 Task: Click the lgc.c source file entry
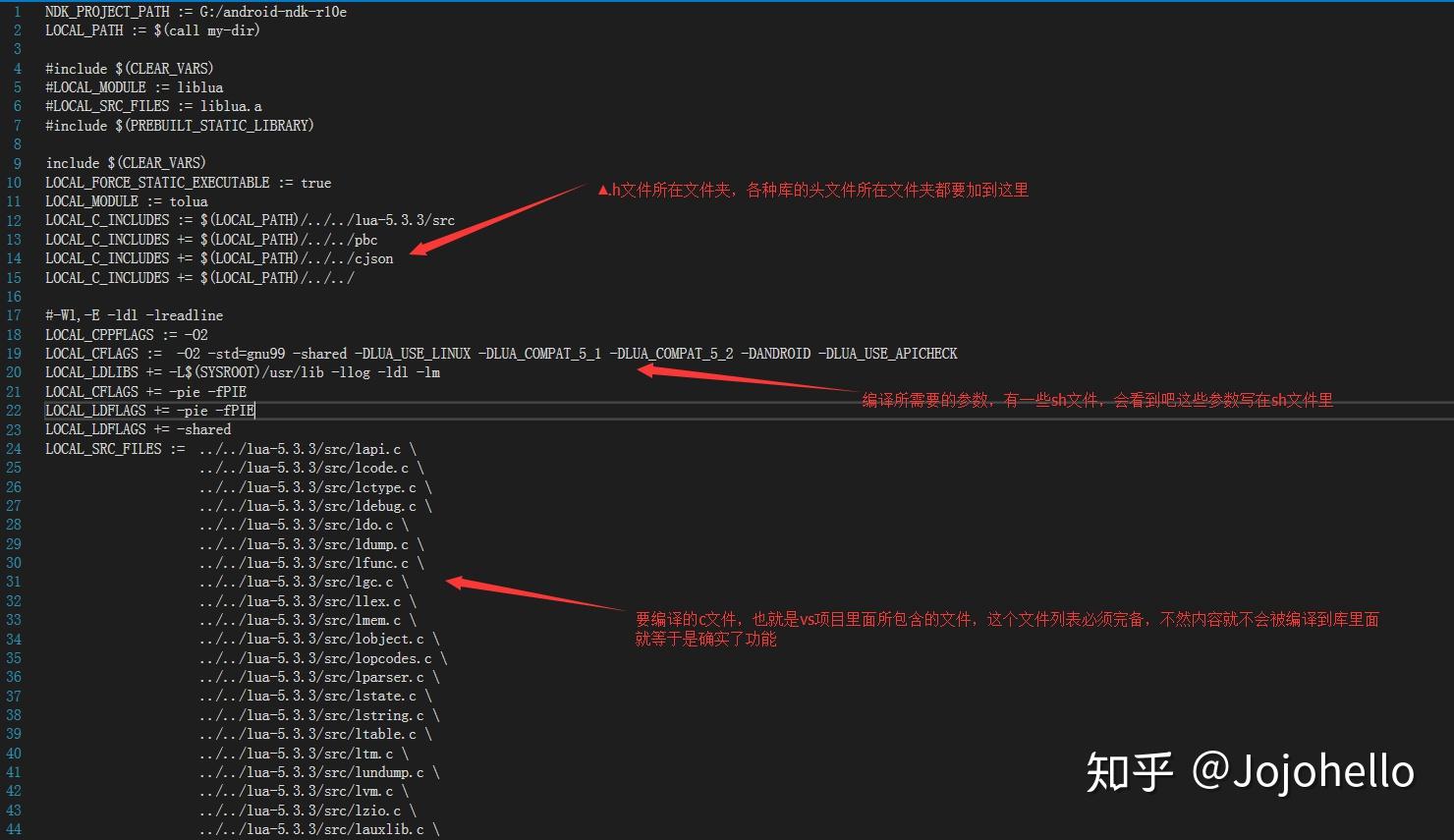click(303, 582)
